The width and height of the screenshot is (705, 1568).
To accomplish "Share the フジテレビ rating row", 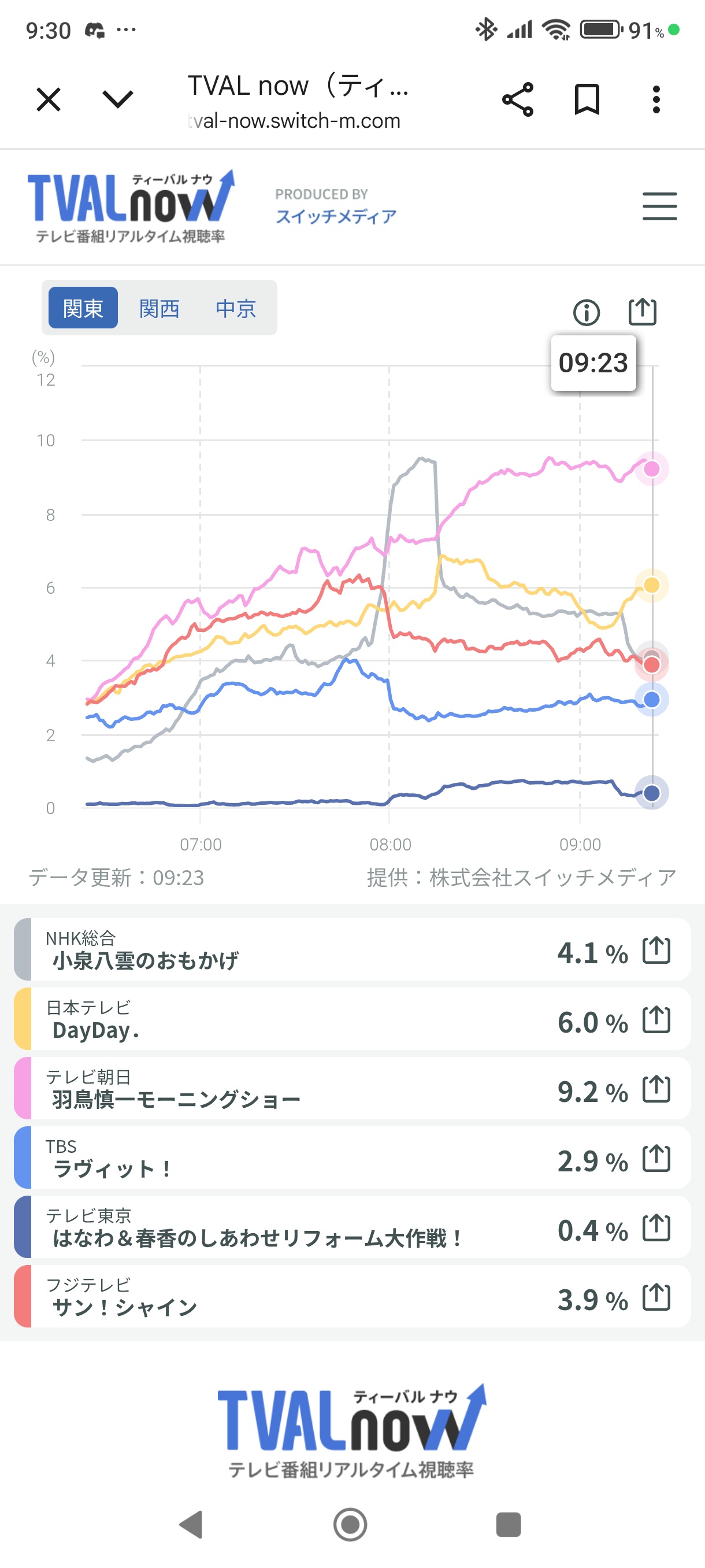I will point(656,1297).
